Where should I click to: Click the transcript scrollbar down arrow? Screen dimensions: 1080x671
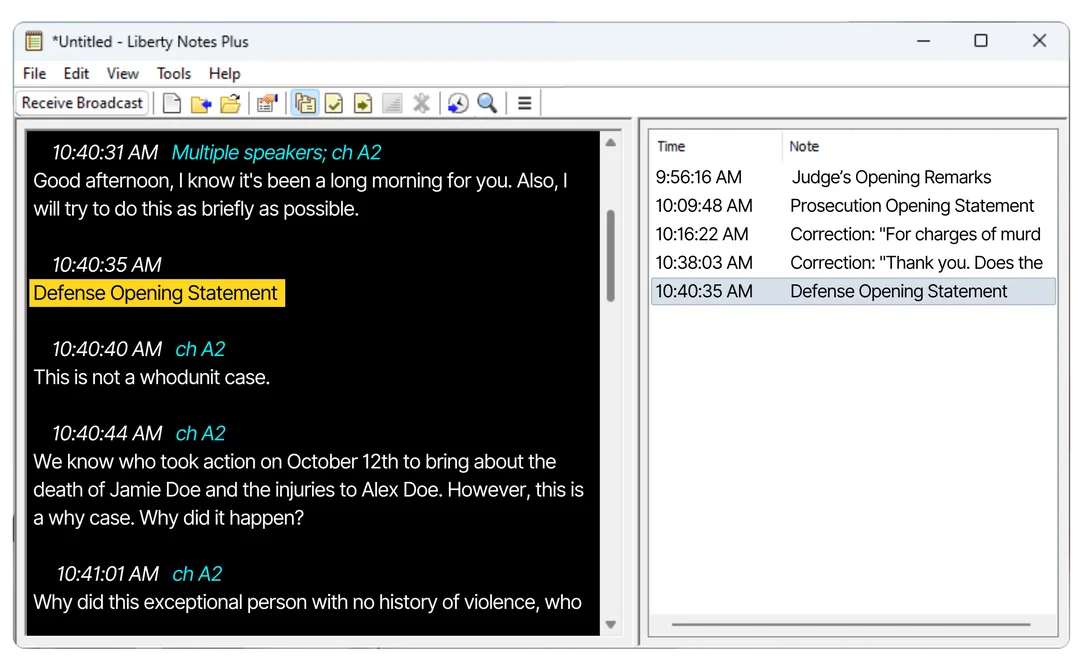click(x=610, y=624)
